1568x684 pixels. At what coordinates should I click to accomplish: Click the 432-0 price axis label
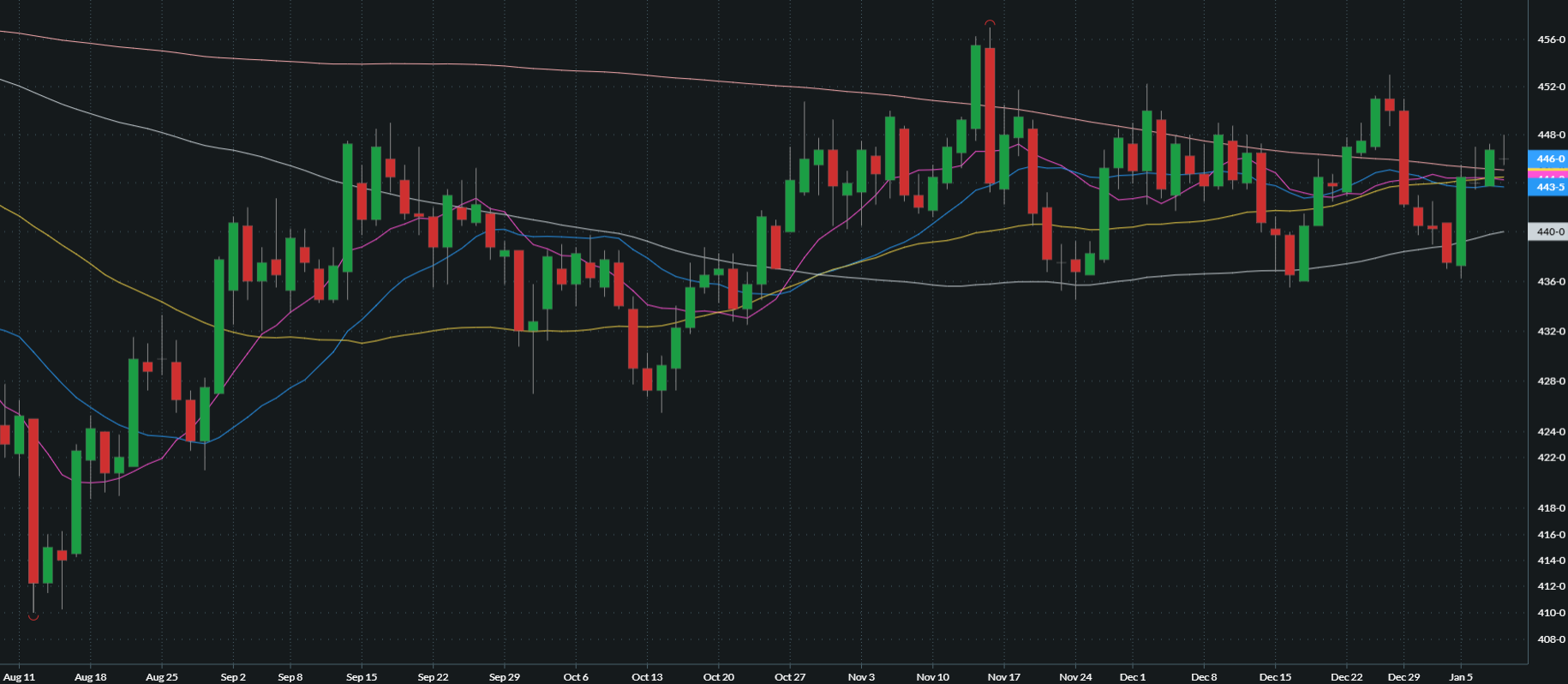click(x=1551, y=331)
